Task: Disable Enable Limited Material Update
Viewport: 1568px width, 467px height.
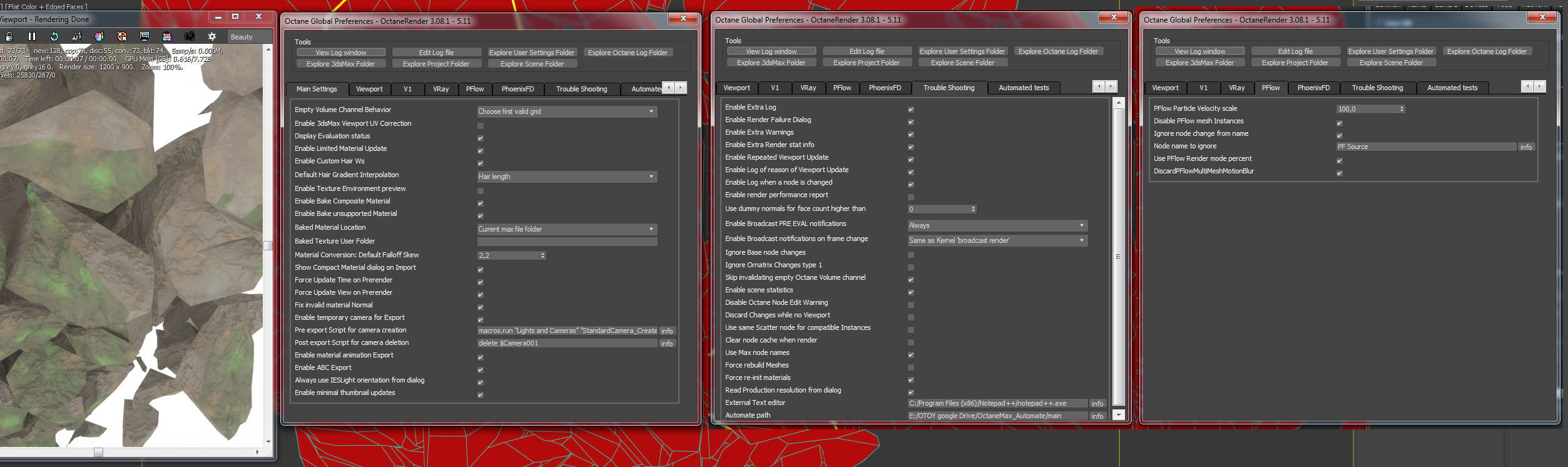Action: (x=481, y=150)
